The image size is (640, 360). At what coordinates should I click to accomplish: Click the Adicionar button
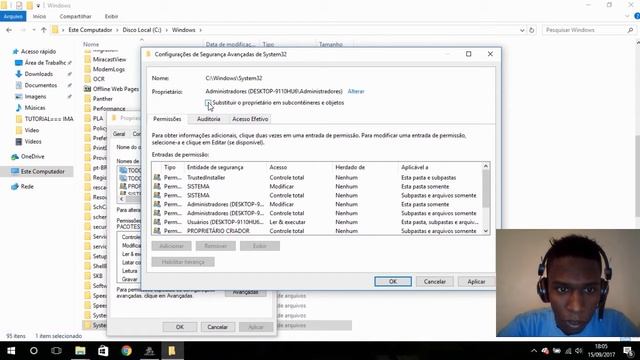[x=171, y=246]
